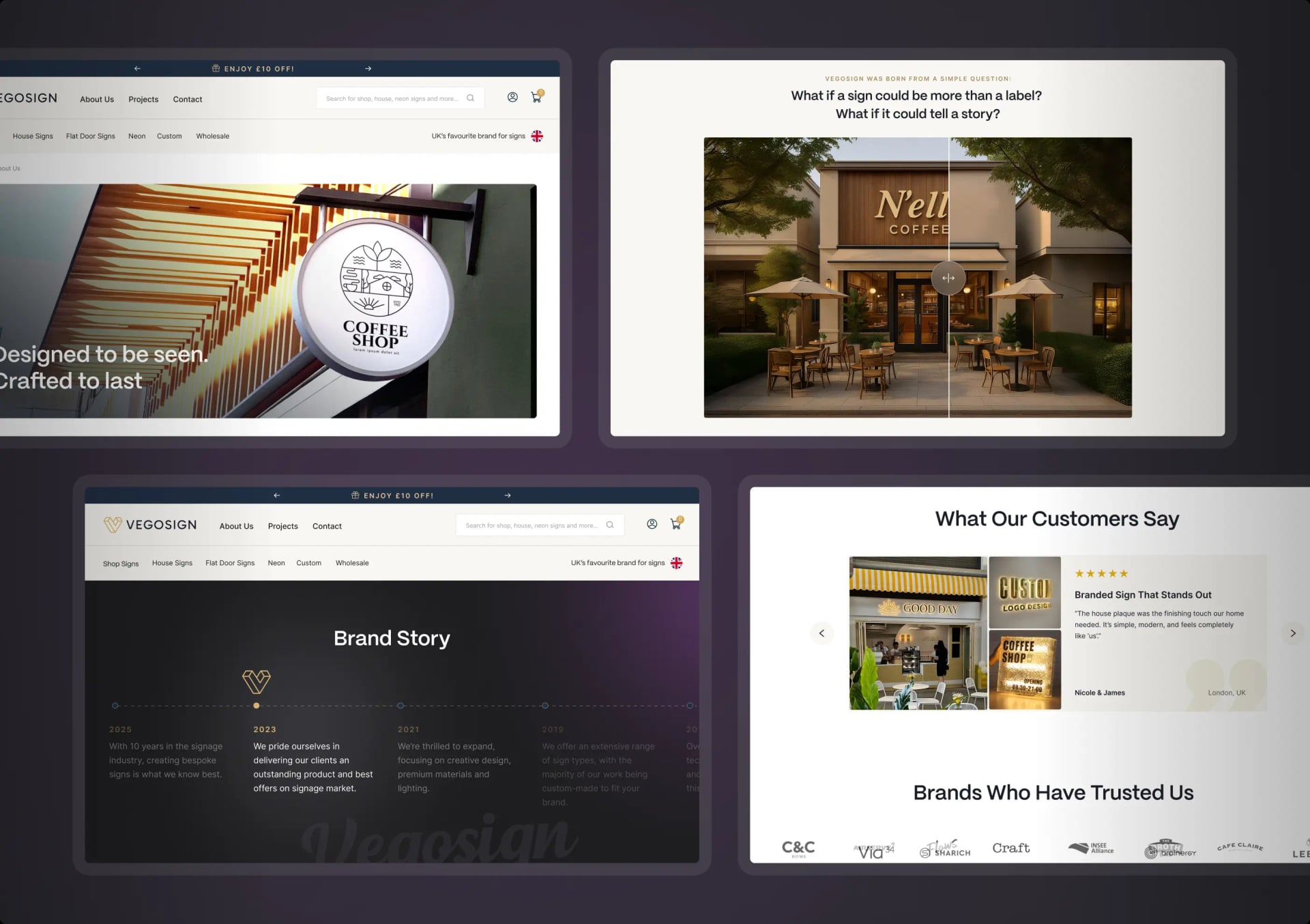Click the Wholesale link in bottom-left mockup

click(352, 563)
